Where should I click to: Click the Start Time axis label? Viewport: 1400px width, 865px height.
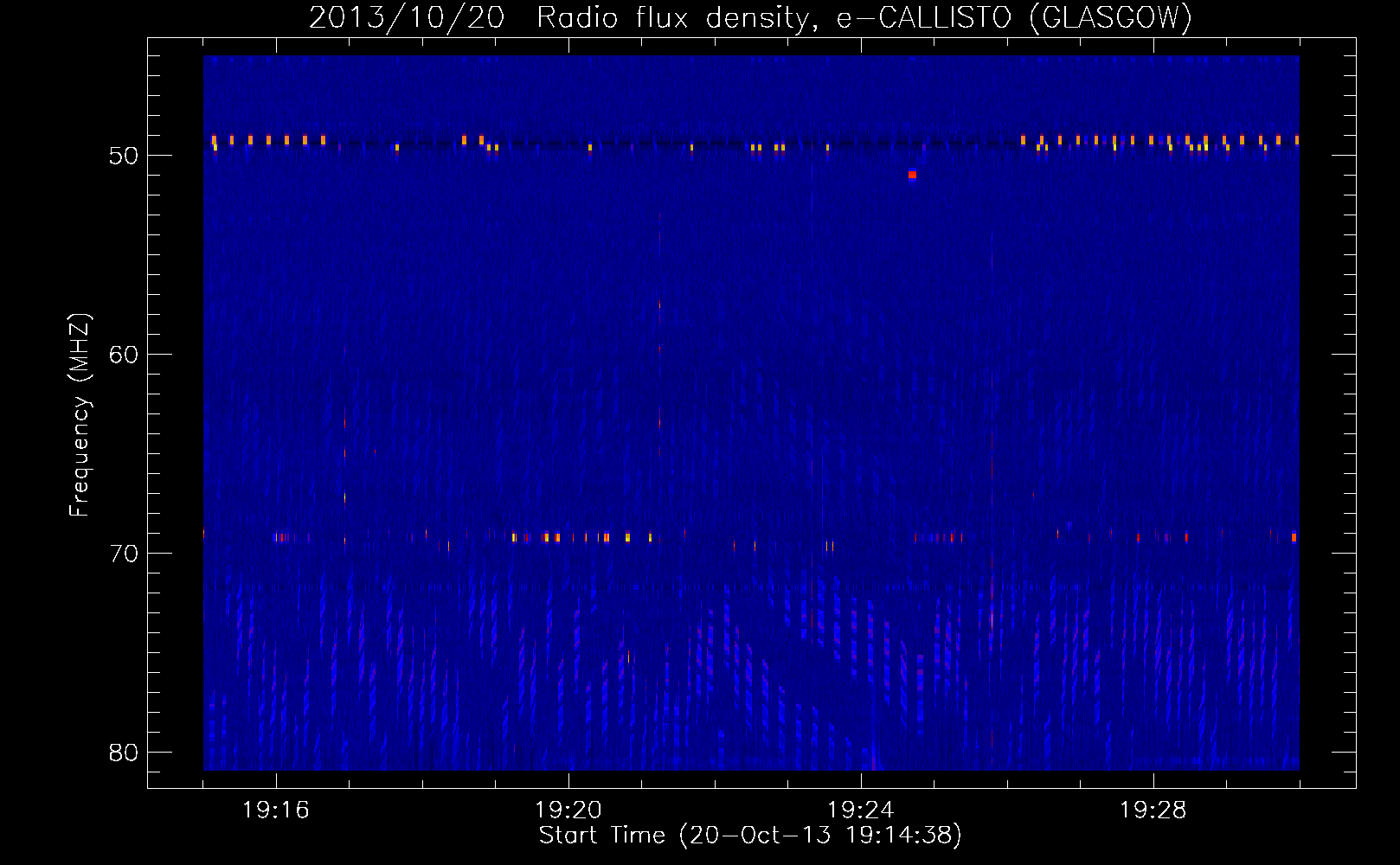750,835
